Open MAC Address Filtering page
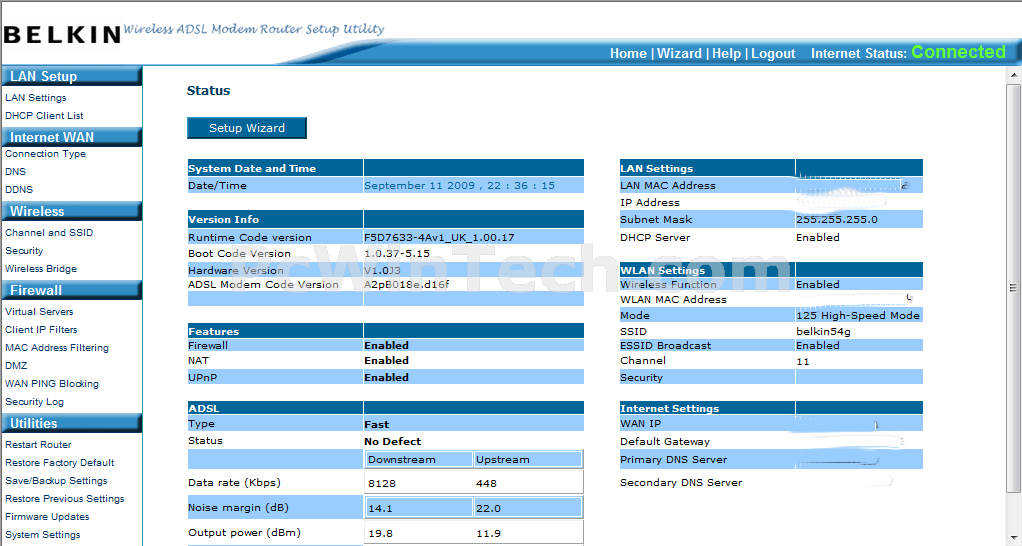The image size is (1022, 546). [x=57, y=348]
